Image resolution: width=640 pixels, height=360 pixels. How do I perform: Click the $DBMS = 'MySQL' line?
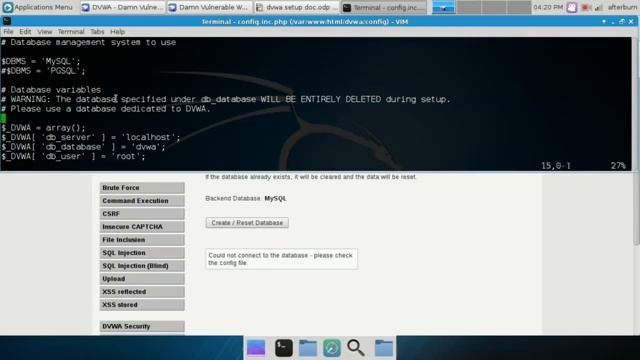[41, 61]
